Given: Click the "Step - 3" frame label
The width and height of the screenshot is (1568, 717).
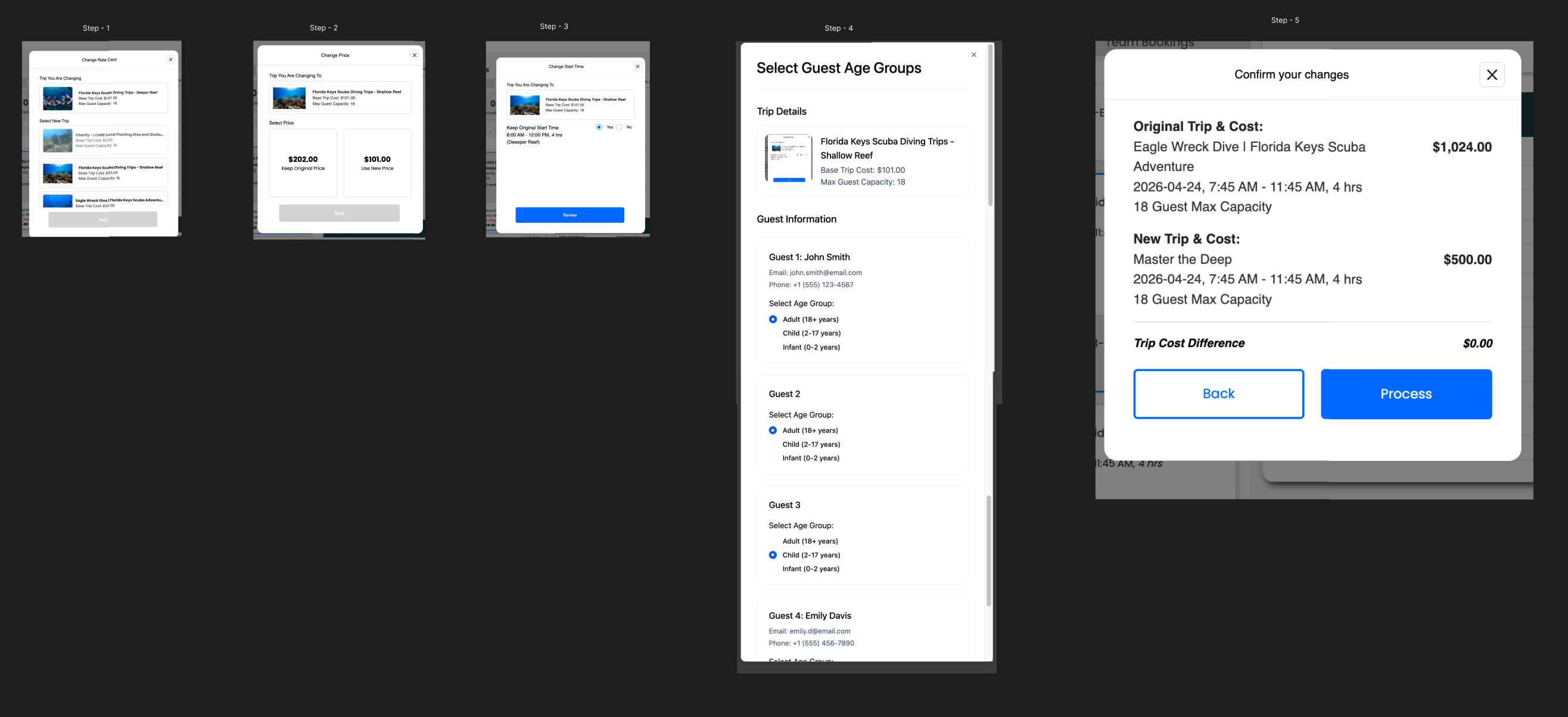Looking at the screenshot, I should (x=554, y=26).
